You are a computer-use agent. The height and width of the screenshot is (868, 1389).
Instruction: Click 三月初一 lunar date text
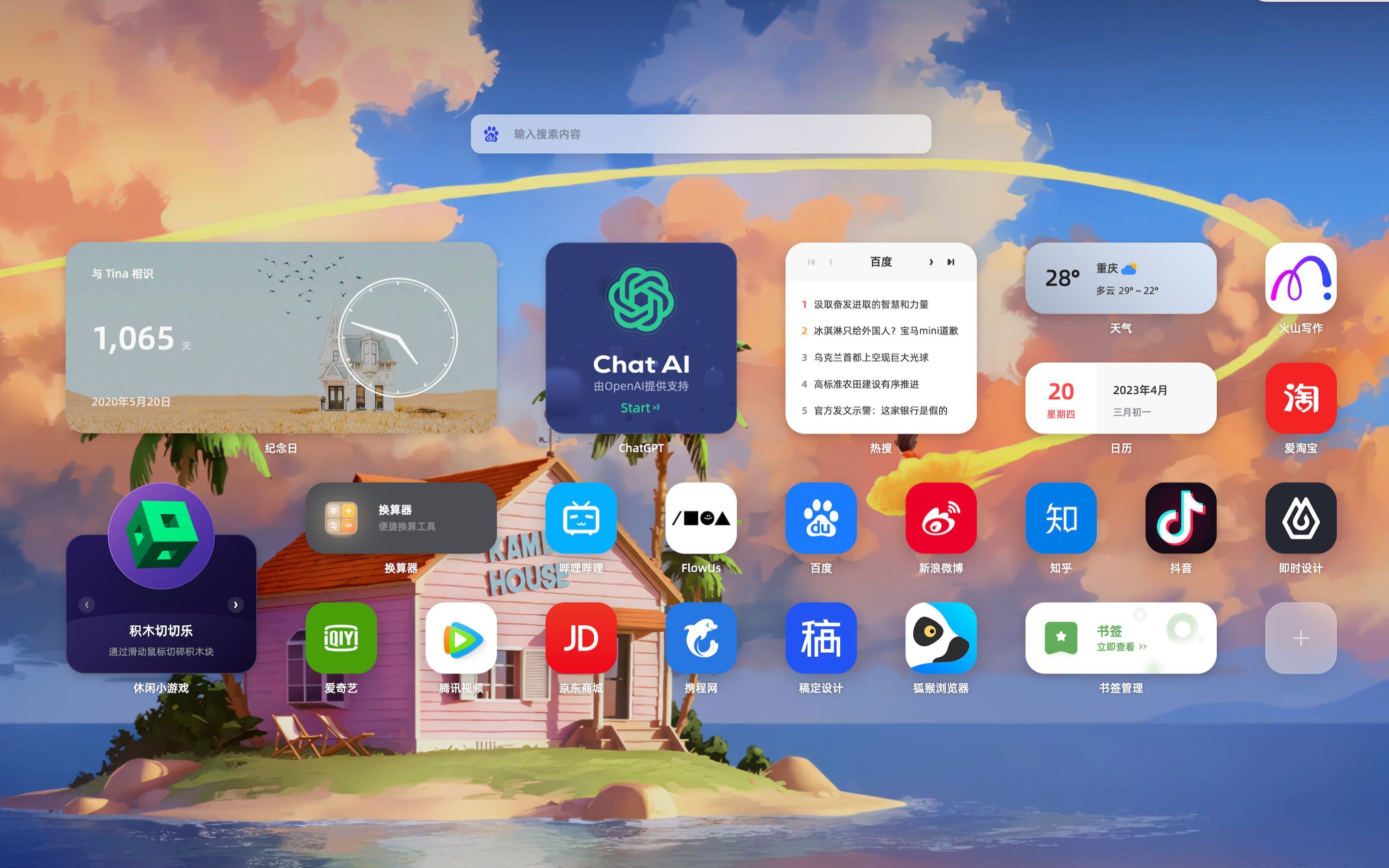click(x=1132, y=412)
